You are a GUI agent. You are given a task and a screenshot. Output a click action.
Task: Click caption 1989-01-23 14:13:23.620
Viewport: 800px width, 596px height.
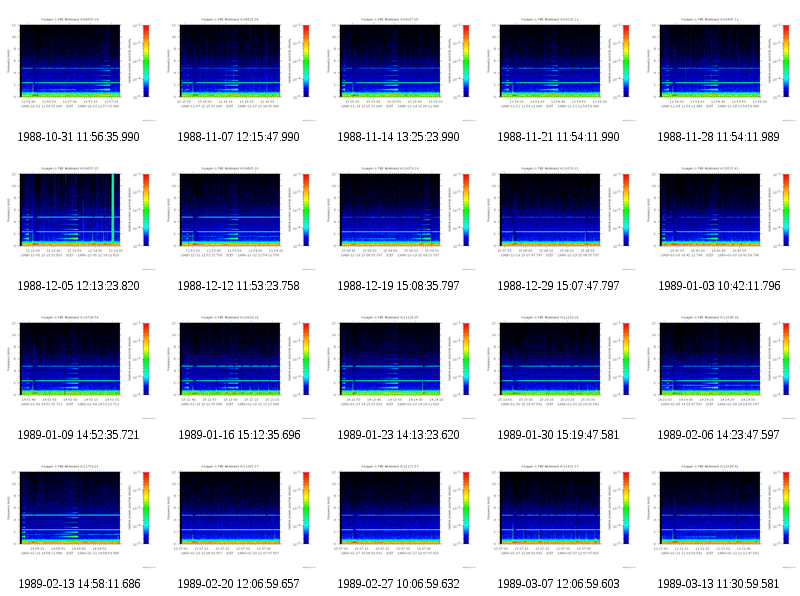[x=398, y=435]
